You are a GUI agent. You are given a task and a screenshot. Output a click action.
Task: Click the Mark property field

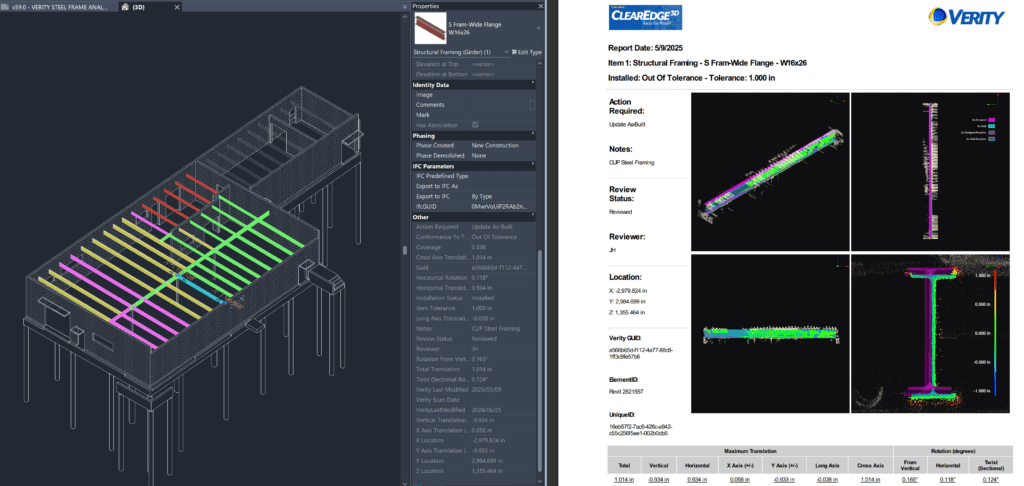point(502,115)
